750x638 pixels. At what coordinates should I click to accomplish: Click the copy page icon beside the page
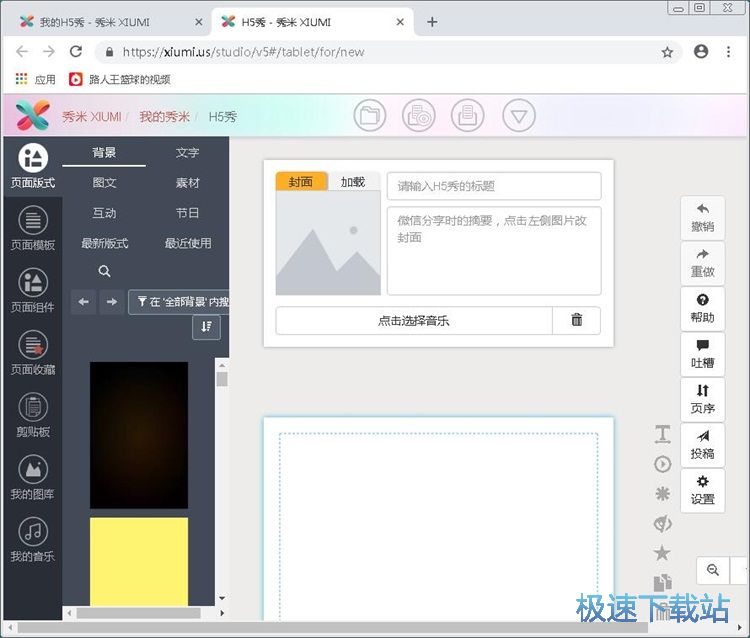(662, 583)
